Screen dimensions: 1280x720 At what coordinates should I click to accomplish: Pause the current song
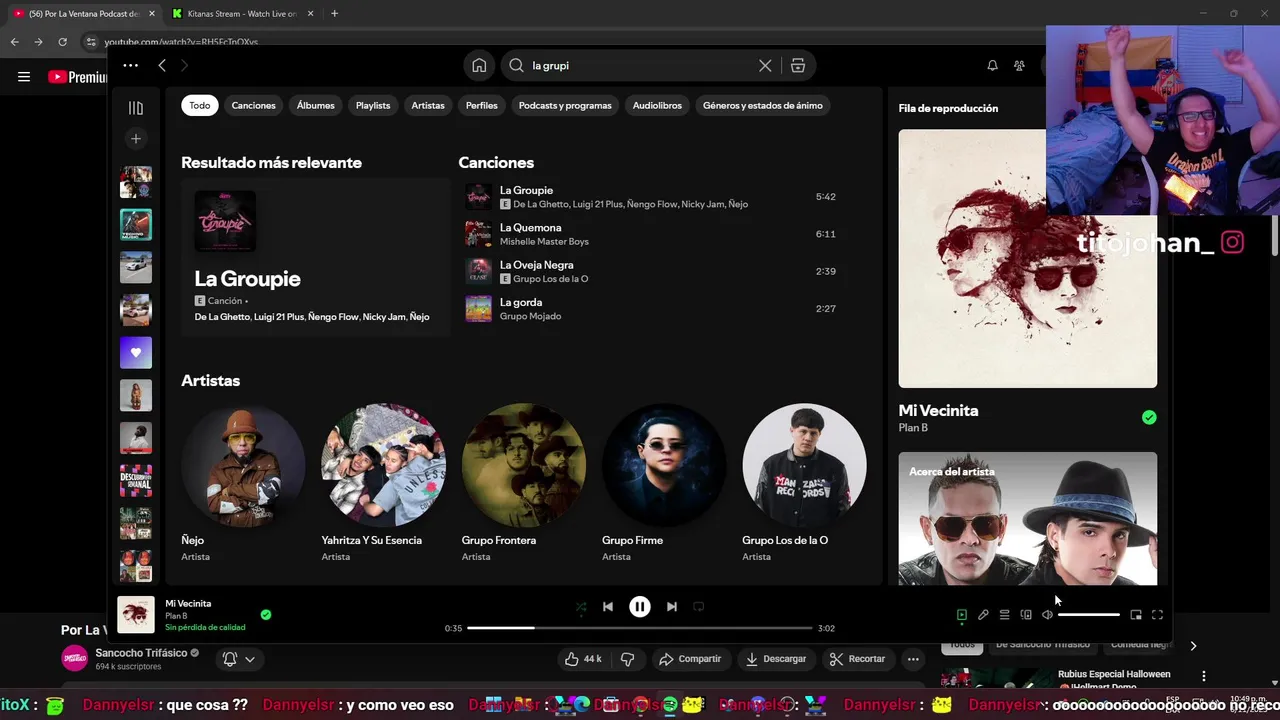pyautogui.click(x=640, y=606)
